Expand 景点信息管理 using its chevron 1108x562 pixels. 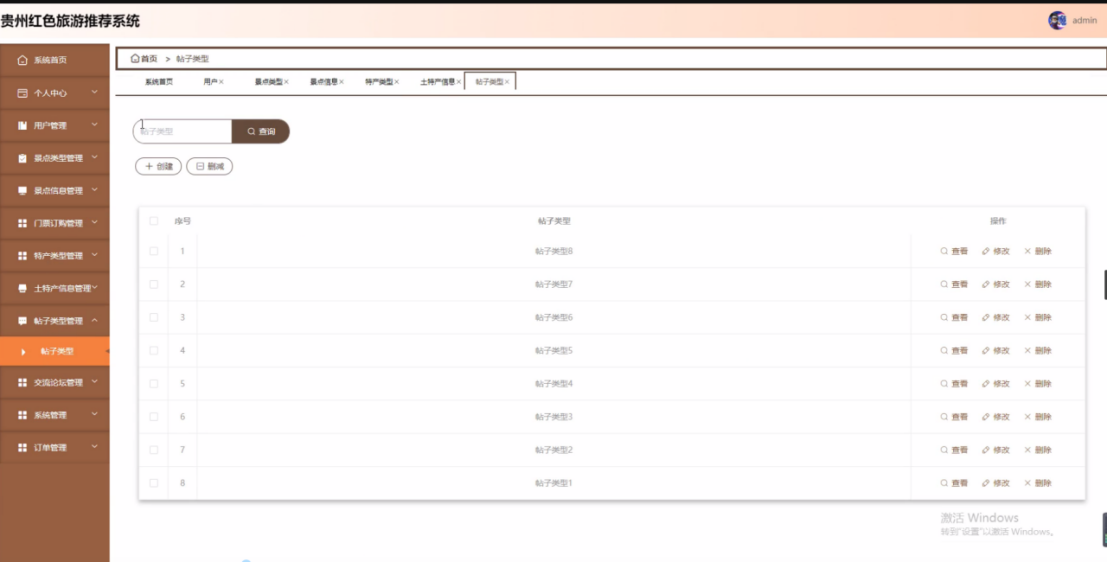coord(95,190)
